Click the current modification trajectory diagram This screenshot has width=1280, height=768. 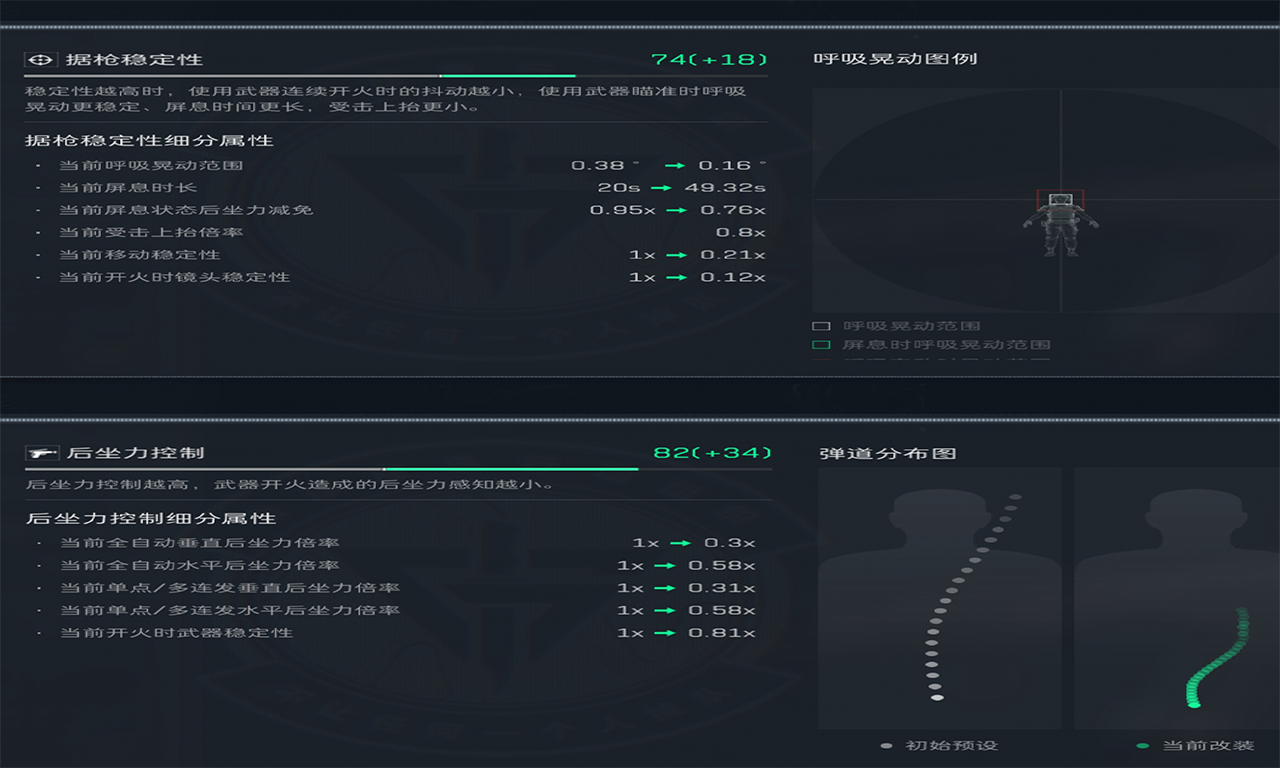pos(1177,598)
